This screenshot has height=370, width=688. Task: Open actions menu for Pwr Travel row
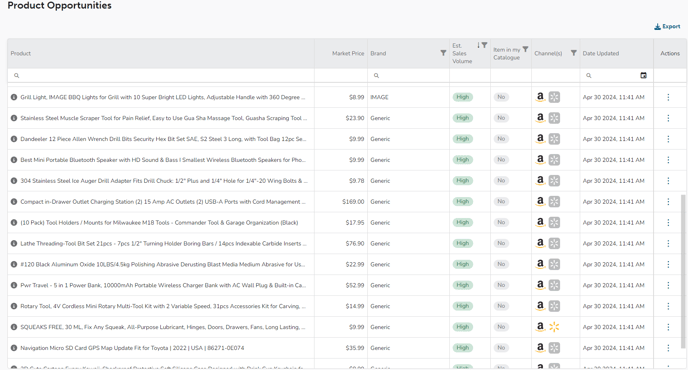[x=668, y=285]
